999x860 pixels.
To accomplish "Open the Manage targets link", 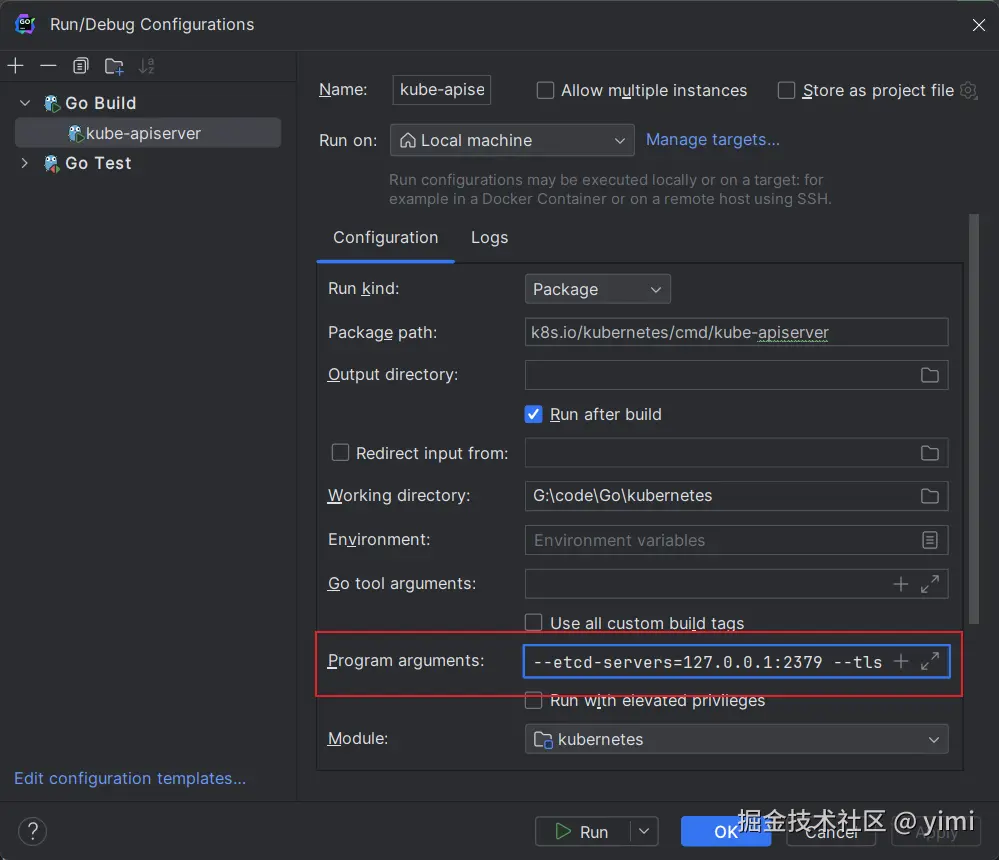I will click(712, 140).
